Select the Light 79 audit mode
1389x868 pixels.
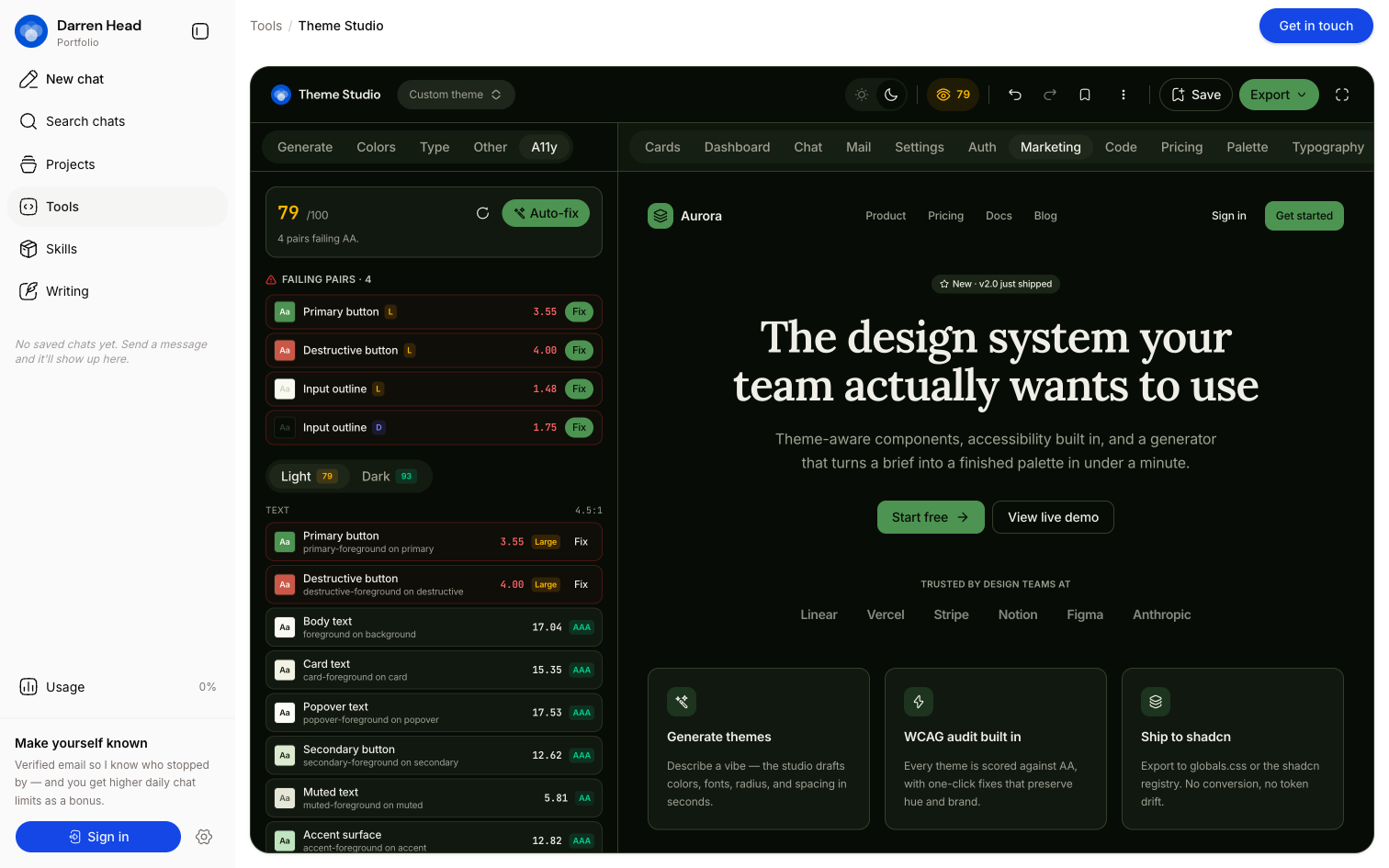[x=309, y=477]
